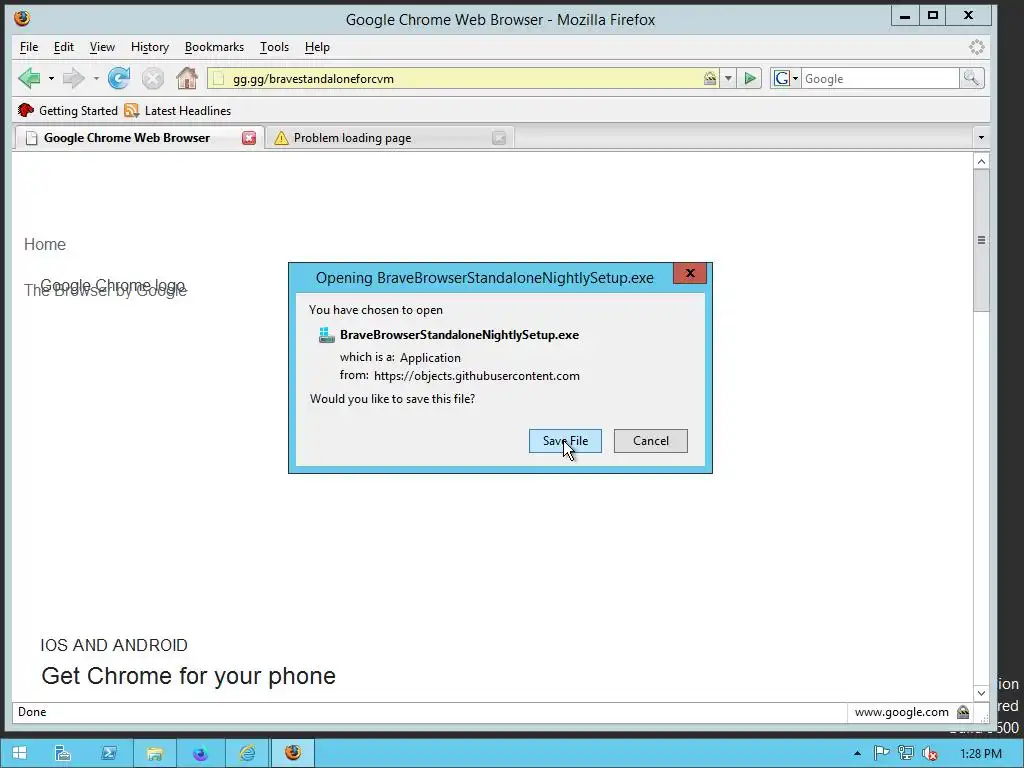The image size is (1024, 768).
Task: Open File Explorer from the taskbar
Action: [155, 753]
